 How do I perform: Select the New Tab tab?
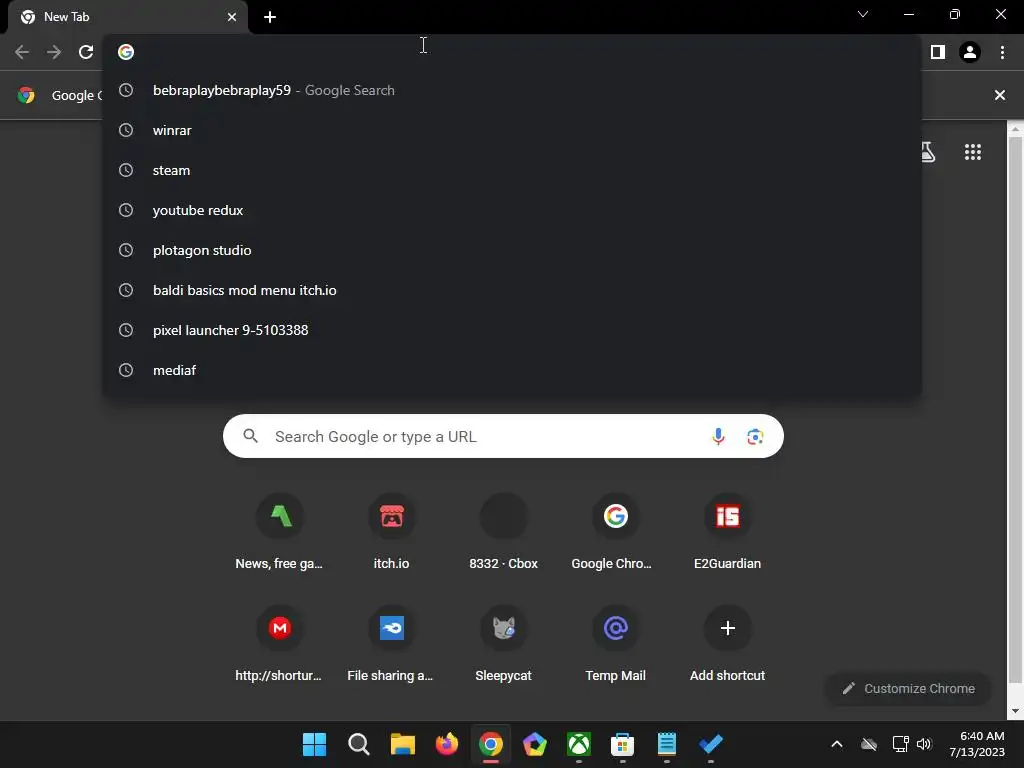pos(127,17)
